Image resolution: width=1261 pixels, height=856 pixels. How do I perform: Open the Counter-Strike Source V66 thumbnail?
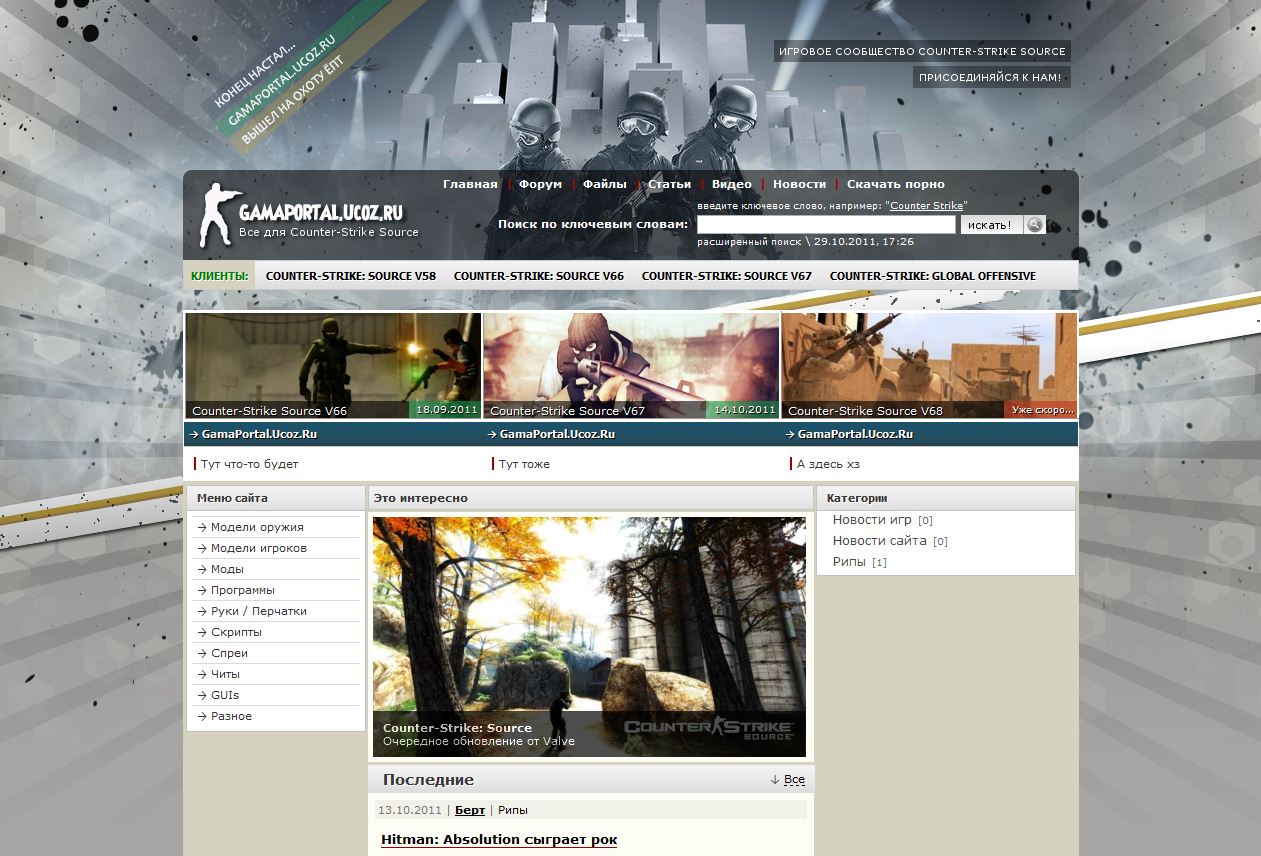pyautogui.click(x=333, y=365)
